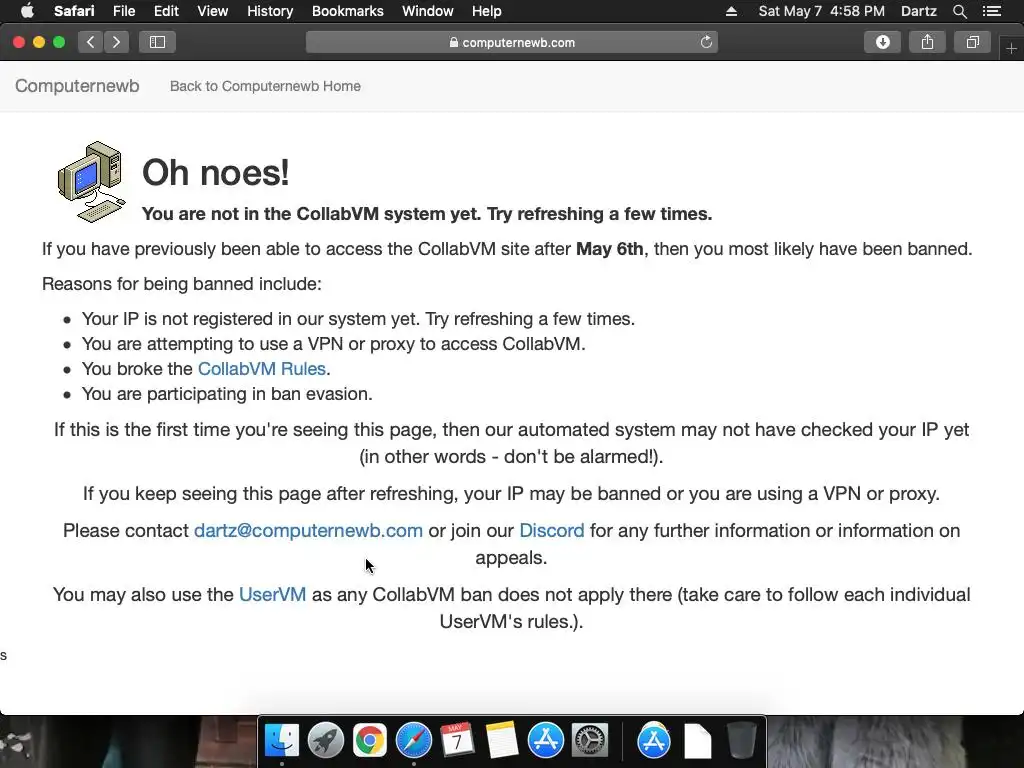Open Spotlight search magnifier icon

[959, 11]
